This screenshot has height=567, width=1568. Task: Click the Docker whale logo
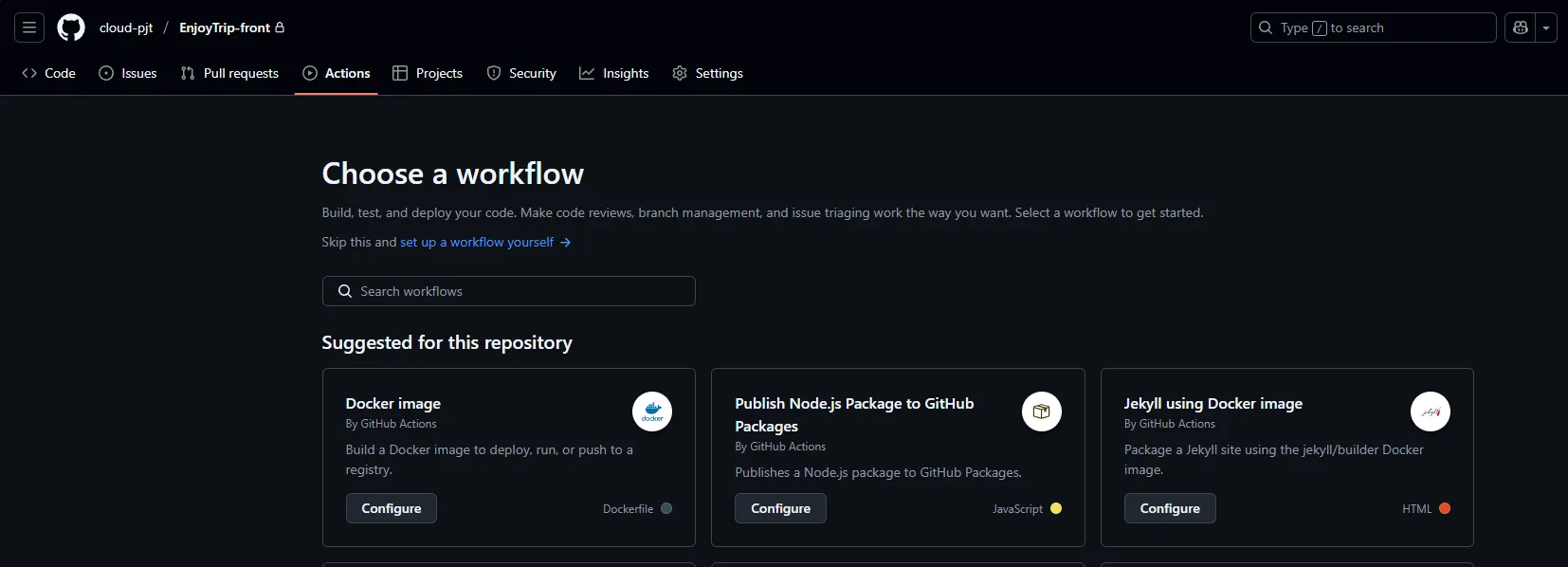tap(652, 412)
